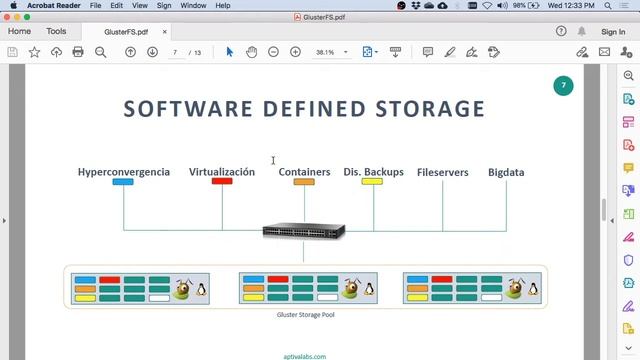Collapse the right tools pane
Viewport: 640px width, 360px height.
tap(612, 221)
